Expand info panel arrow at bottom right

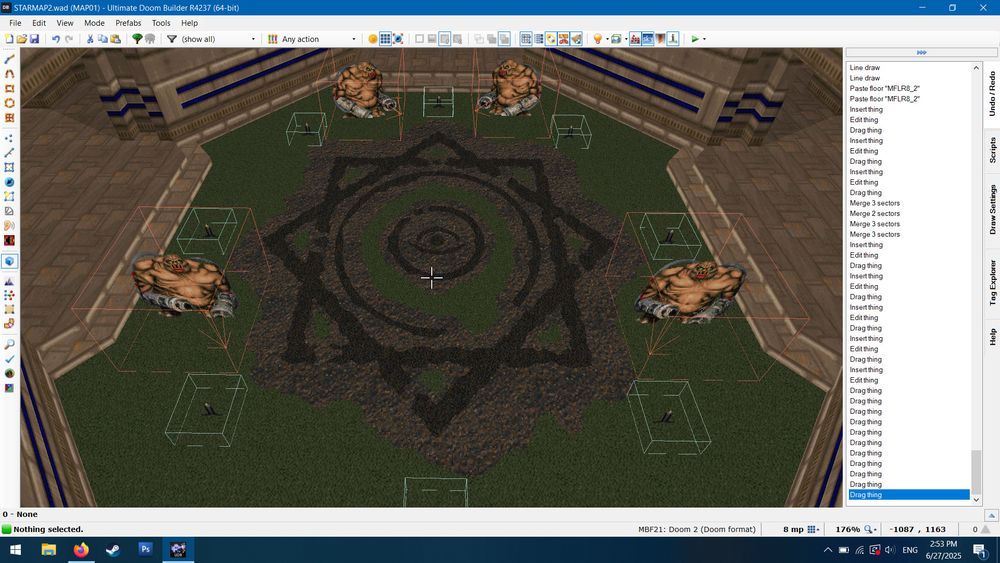991,515
